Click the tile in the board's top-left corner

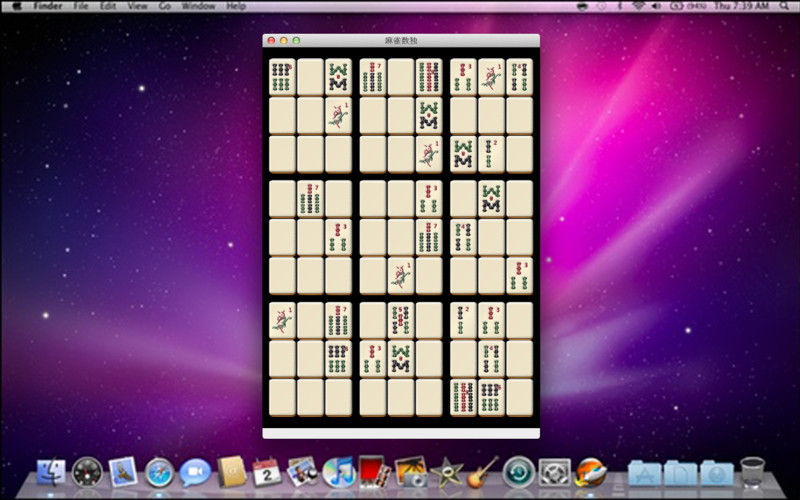pyautogui.click(x=282, y=76)
